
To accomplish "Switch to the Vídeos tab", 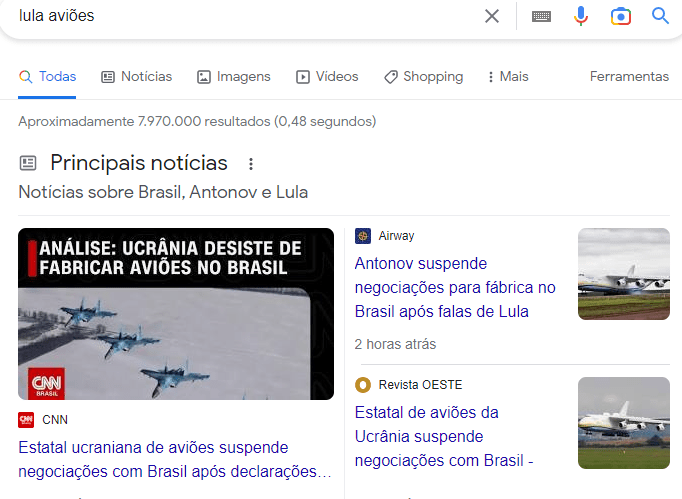I will 327,77.
